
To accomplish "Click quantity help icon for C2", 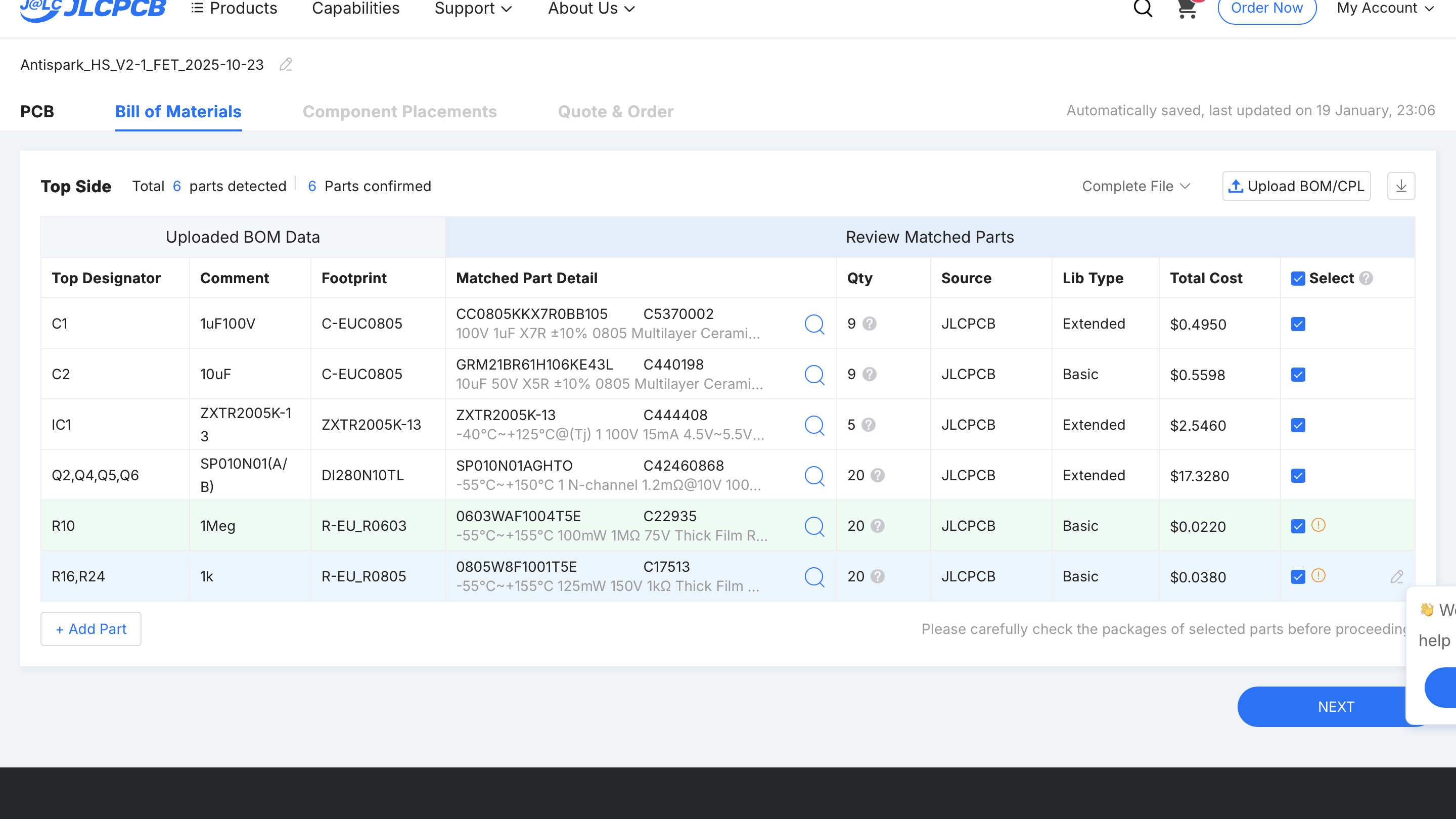I will pyautogui.click(x=870, y=374).
